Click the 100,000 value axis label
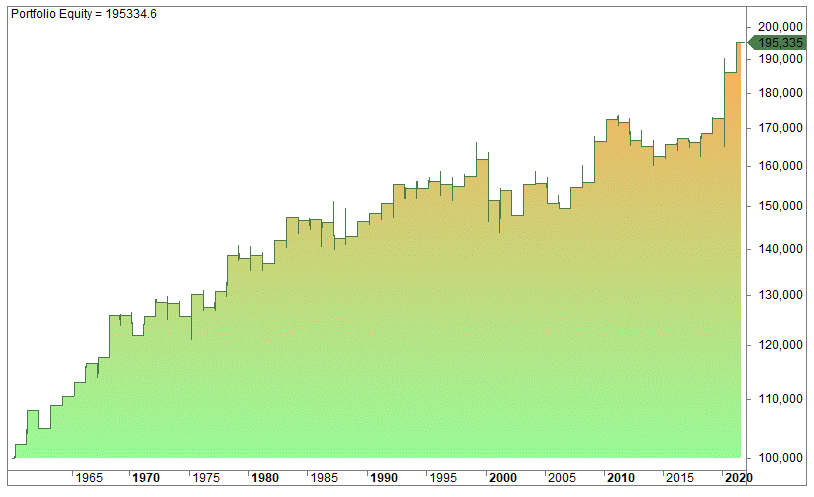814x497 pixels. click(779, 458)
